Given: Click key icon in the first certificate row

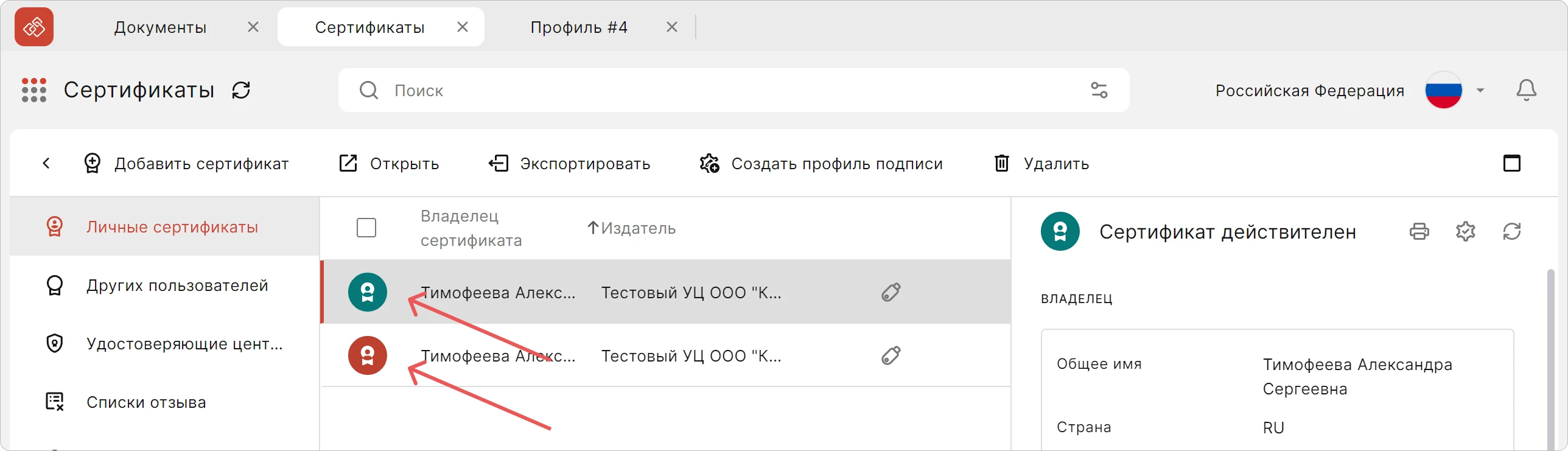Looking at the screenshot, I should (x=891, y=292).
